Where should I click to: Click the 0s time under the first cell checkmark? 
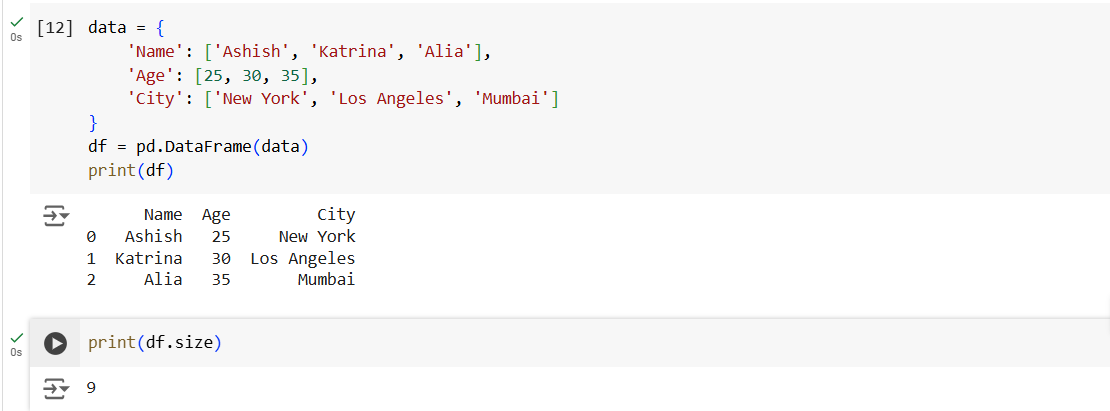15,37
